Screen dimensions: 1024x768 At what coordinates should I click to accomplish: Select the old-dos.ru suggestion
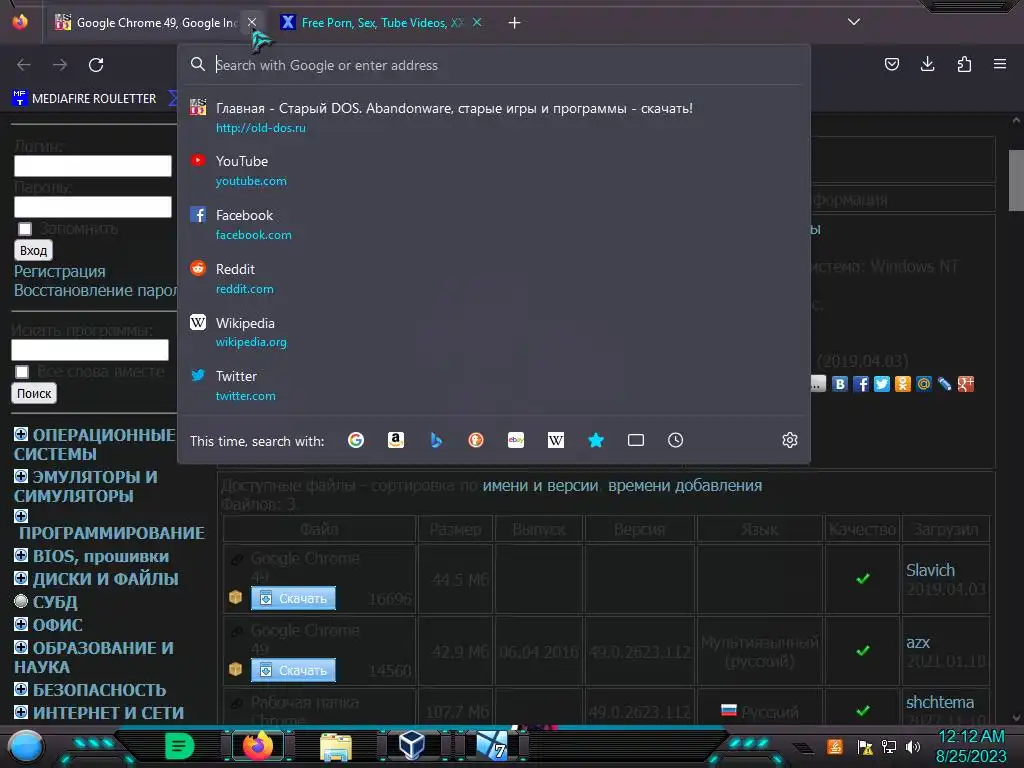(x=494, y=118)
